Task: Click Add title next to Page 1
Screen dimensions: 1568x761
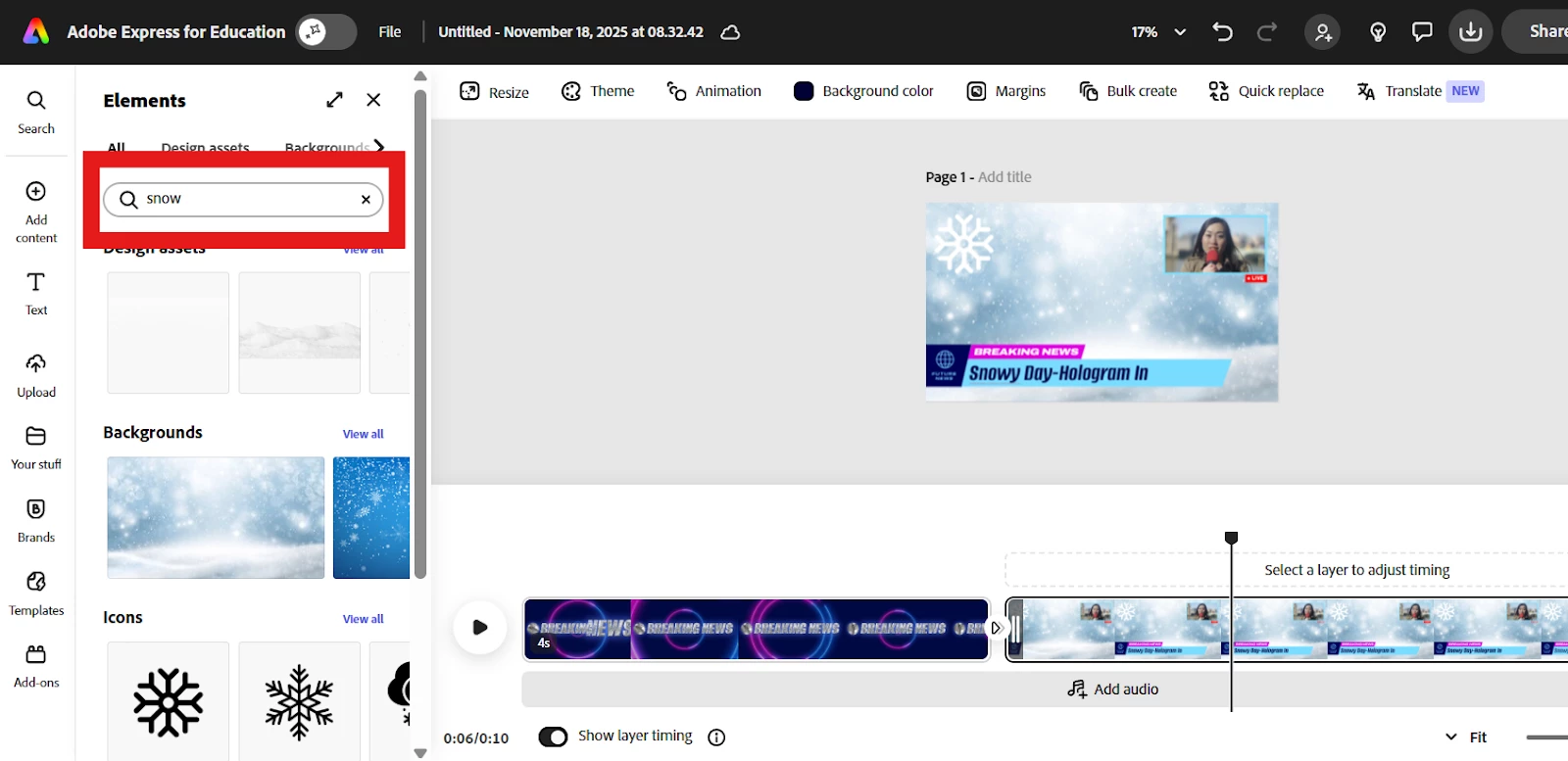Action: point(1004,177)
